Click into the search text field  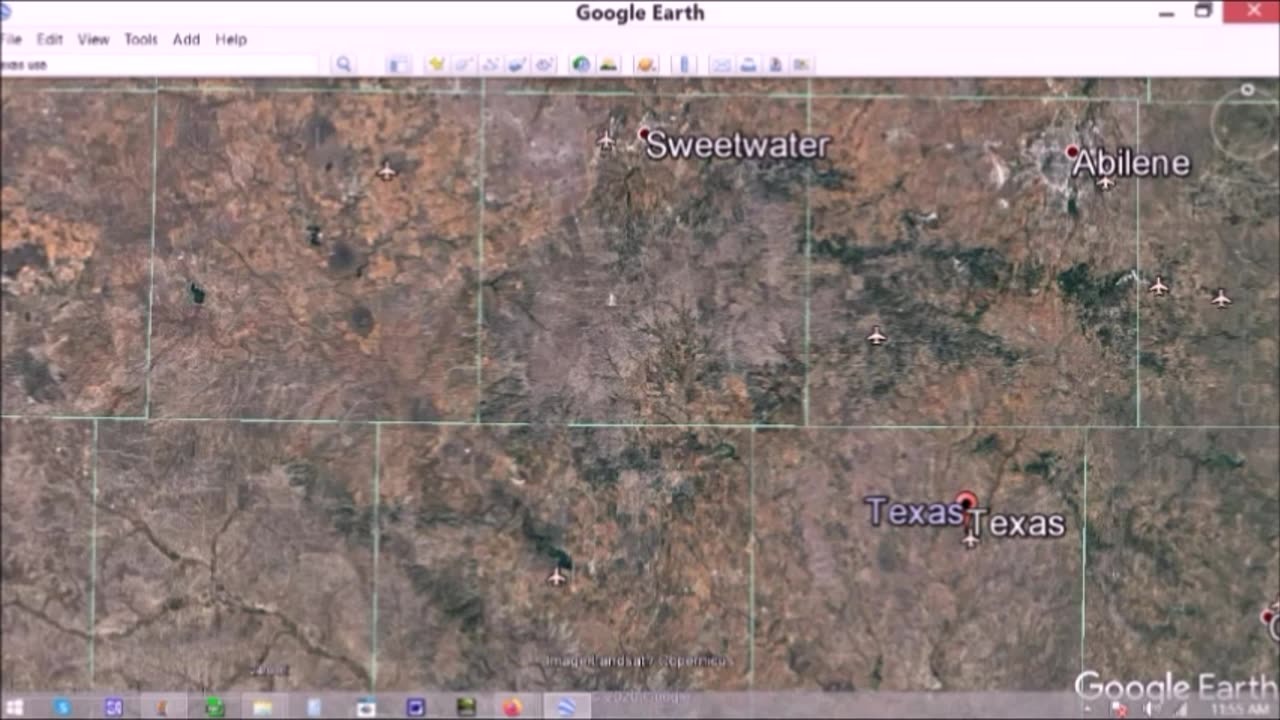(160, 65)
